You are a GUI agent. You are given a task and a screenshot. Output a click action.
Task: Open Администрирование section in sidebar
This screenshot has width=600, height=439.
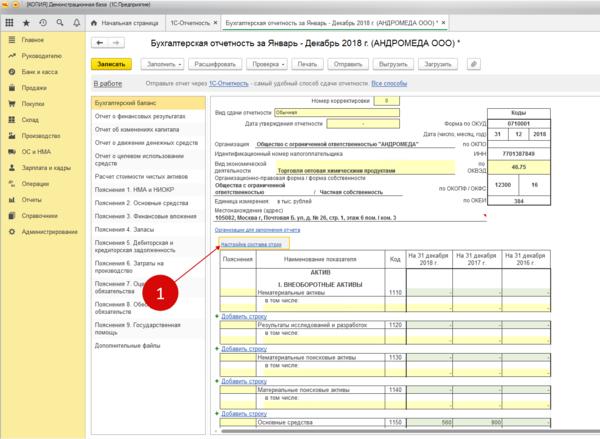[49, 232]
